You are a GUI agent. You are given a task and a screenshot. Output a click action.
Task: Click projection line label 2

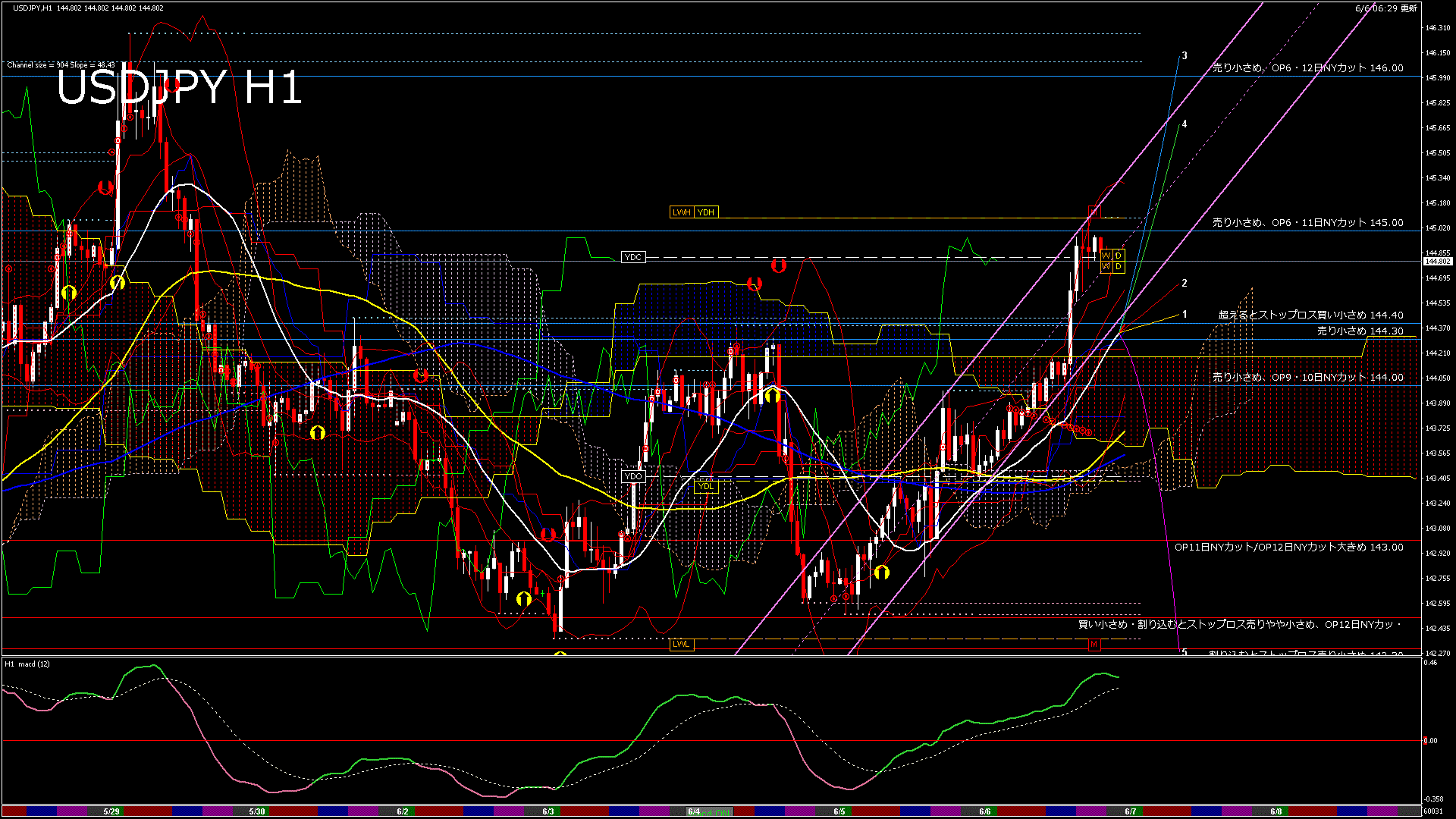(x=1185, y=283)
